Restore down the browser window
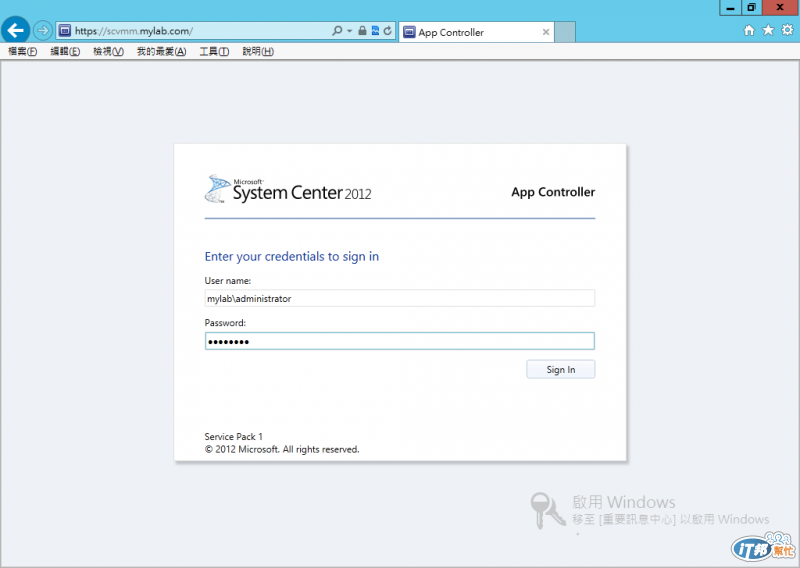 [x=752, y=8]
